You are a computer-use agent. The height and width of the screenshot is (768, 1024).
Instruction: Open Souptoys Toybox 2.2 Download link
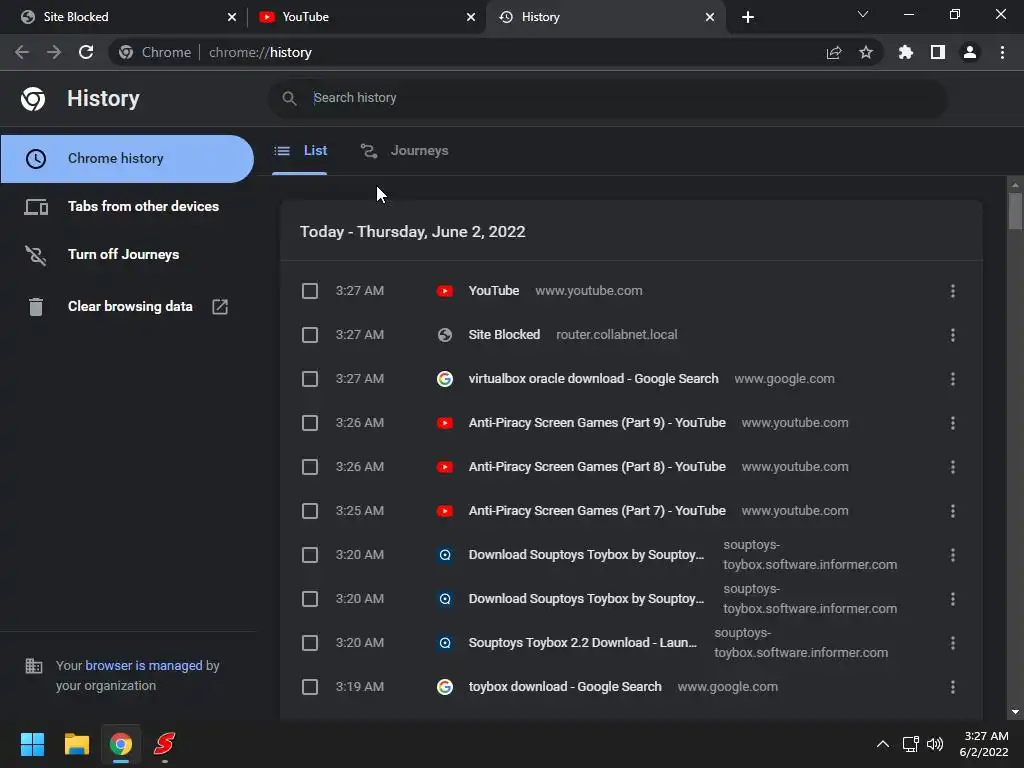[x=583, y=643]
